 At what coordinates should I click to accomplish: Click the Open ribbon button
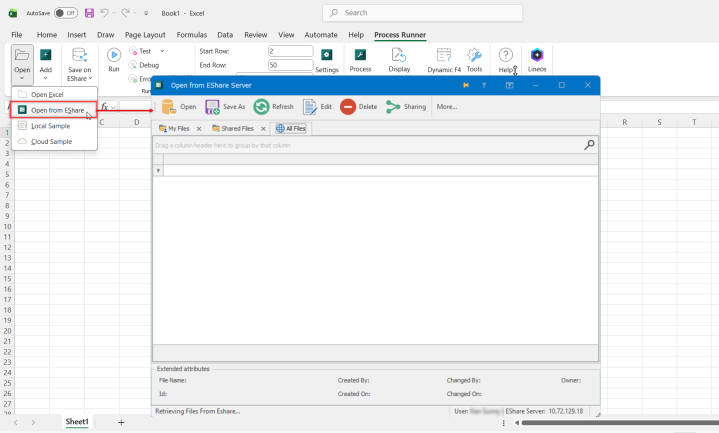click(22, 64)
